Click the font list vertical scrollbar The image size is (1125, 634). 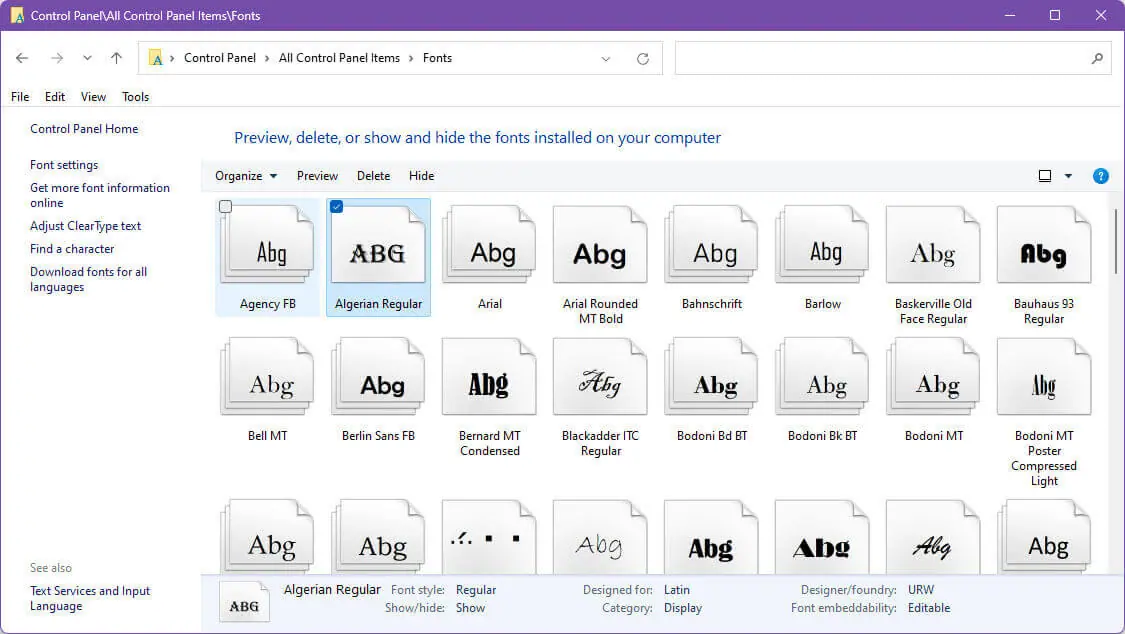pyautogui.click(x=1116, y=241)
